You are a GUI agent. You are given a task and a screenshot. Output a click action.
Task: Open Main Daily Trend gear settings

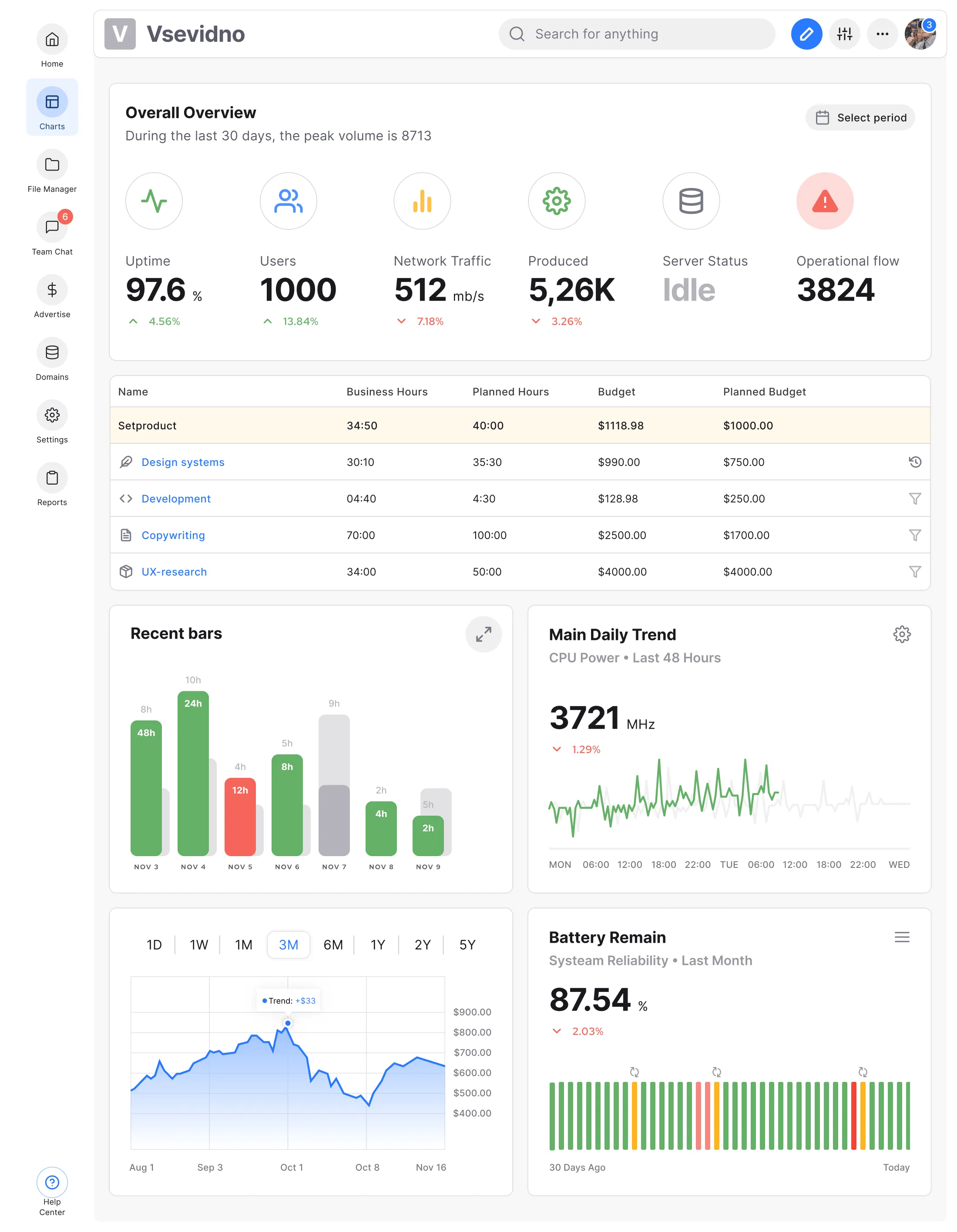click(x=901, y=635)
